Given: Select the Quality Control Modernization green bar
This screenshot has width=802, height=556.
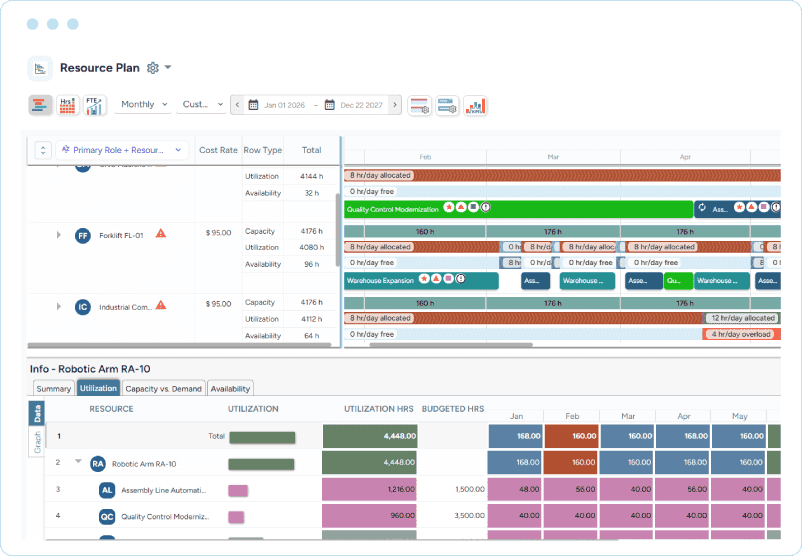Looking at the screenshot, I should coord(519,209).
